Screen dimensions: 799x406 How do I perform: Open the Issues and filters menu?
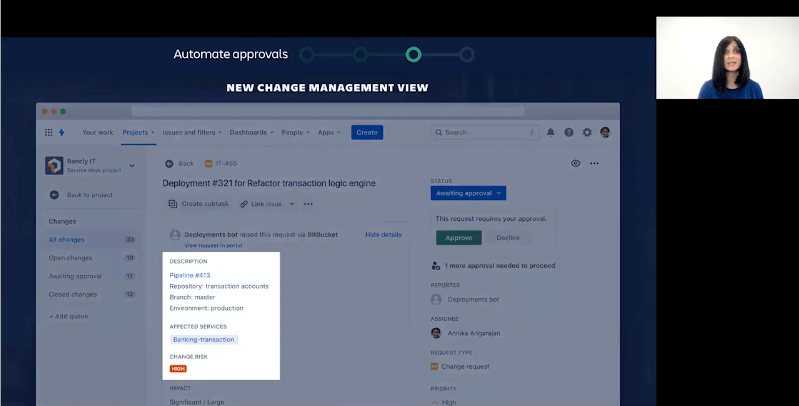[192, 132]
